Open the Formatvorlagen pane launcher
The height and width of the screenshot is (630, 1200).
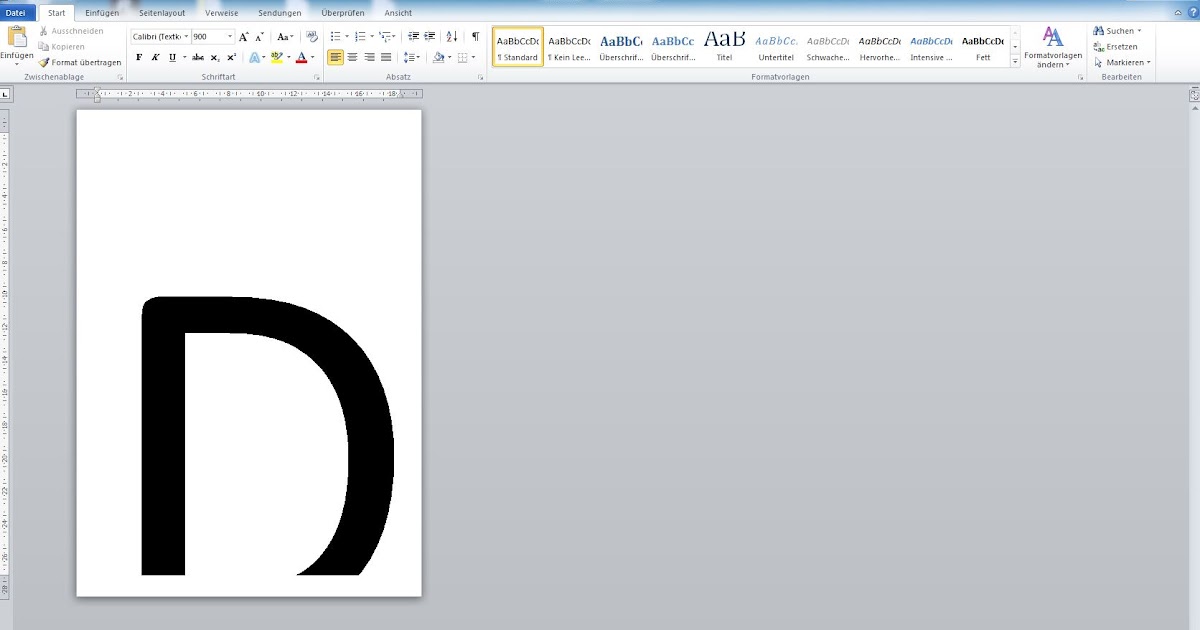point(1081,77)
